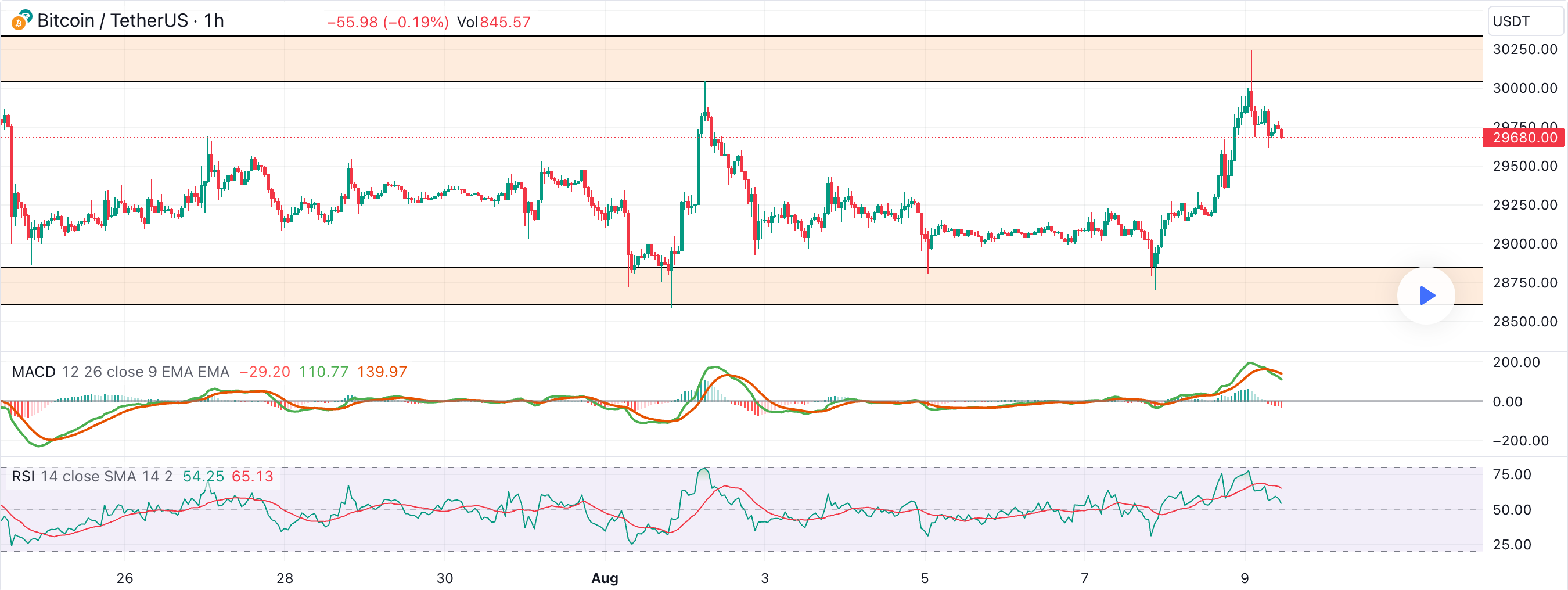Image resolution: width=1568 pixels, height=590 pixels.
Task: Click the MACD 200.00 scale label
Action: (1516, 362)
